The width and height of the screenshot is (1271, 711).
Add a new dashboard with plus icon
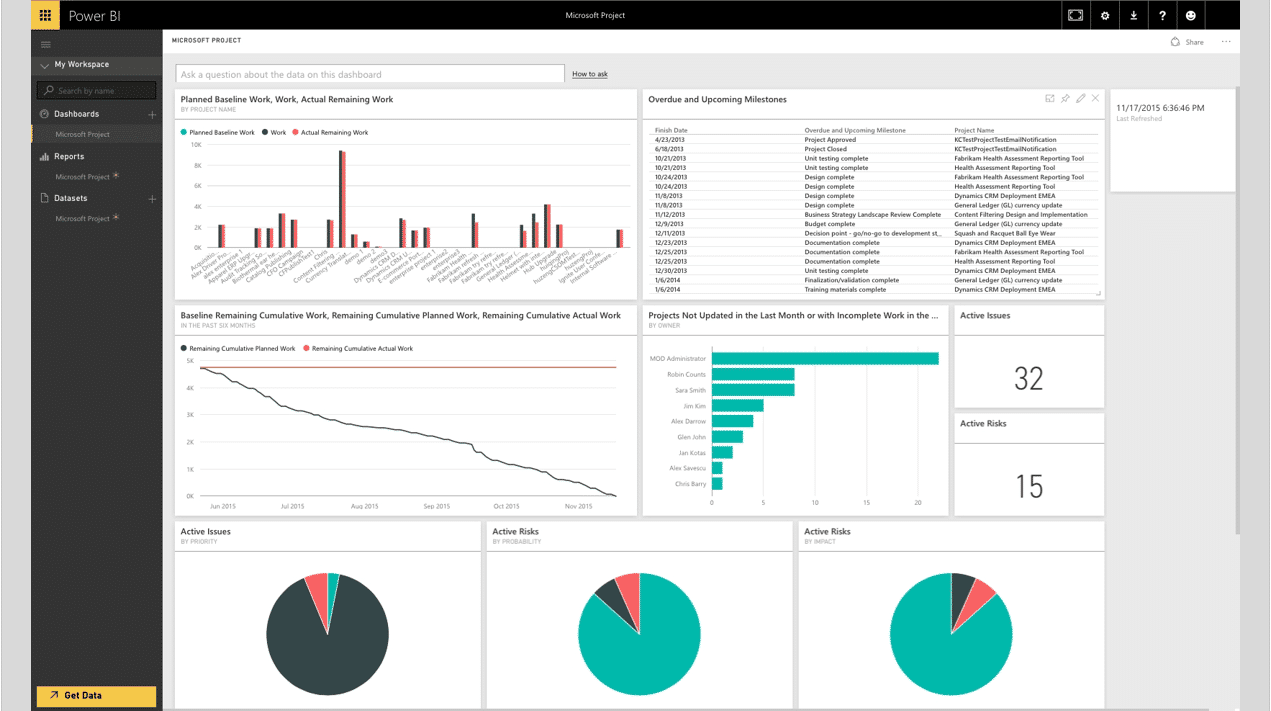152,115
